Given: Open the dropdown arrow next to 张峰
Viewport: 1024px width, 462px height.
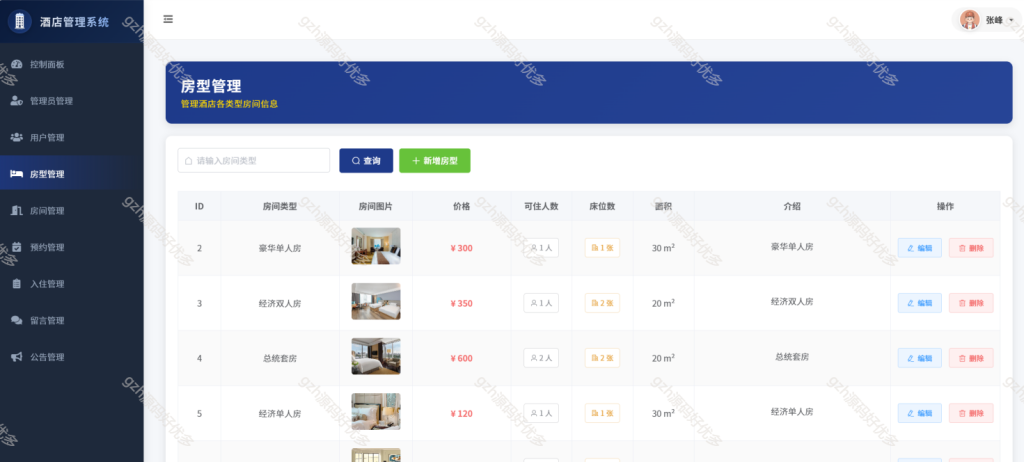Looking at the screenshot, I should 1012,21.
